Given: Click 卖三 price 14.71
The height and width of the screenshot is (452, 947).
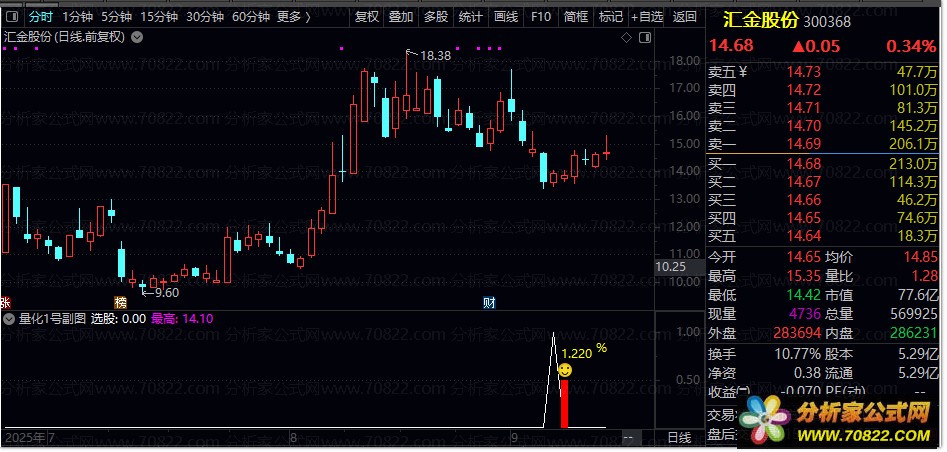Looking at the screenshot, I should 804,109.
